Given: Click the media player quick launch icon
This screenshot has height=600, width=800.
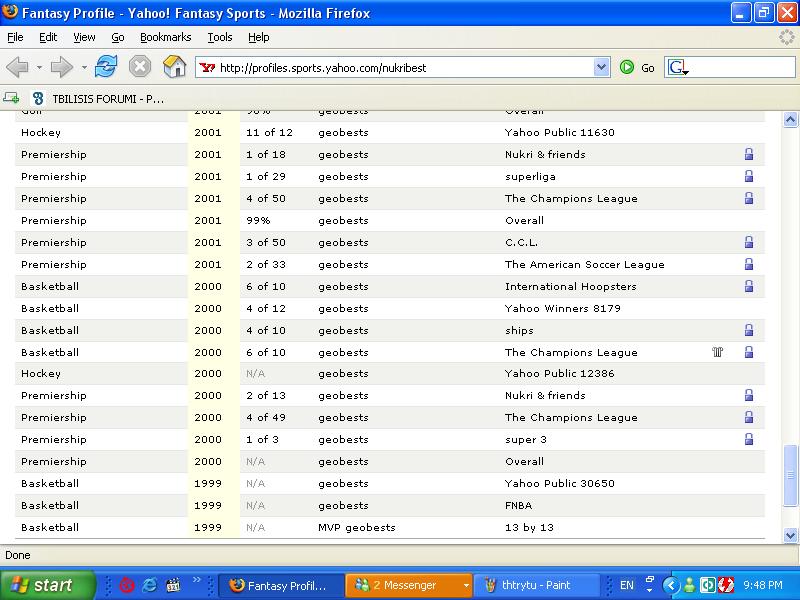Looking at the screenshot, I should (x=173, y=585).
